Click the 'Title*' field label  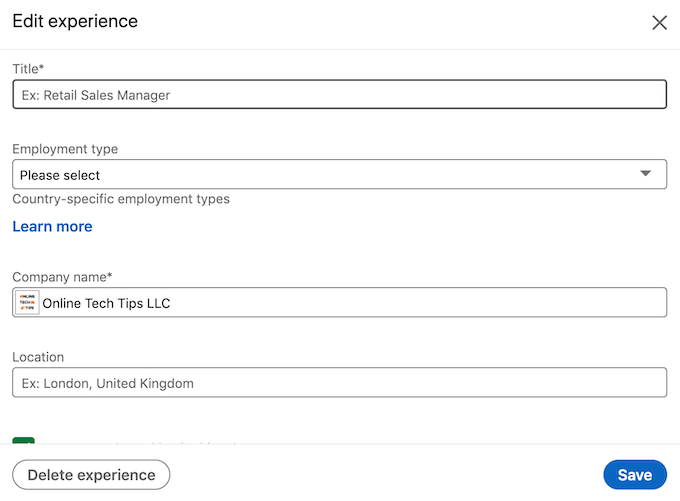28,69
